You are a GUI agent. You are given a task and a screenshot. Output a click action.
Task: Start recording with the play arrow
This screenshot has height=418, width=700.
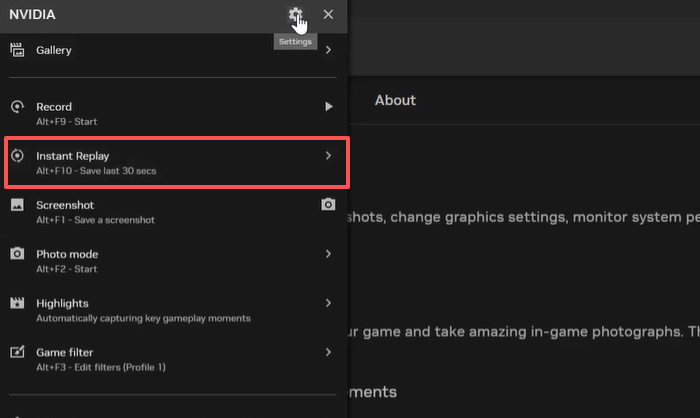click(328, 106)
